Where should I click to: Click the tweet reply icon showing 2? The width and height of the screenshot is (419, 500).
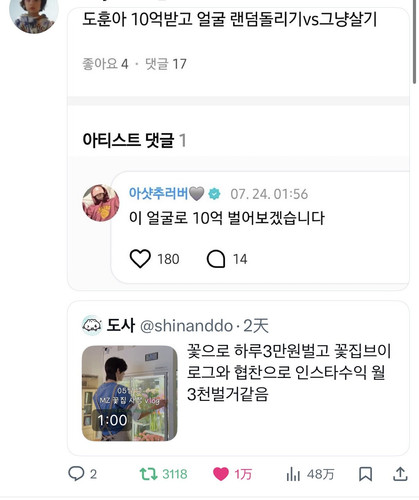pos(76,474)
